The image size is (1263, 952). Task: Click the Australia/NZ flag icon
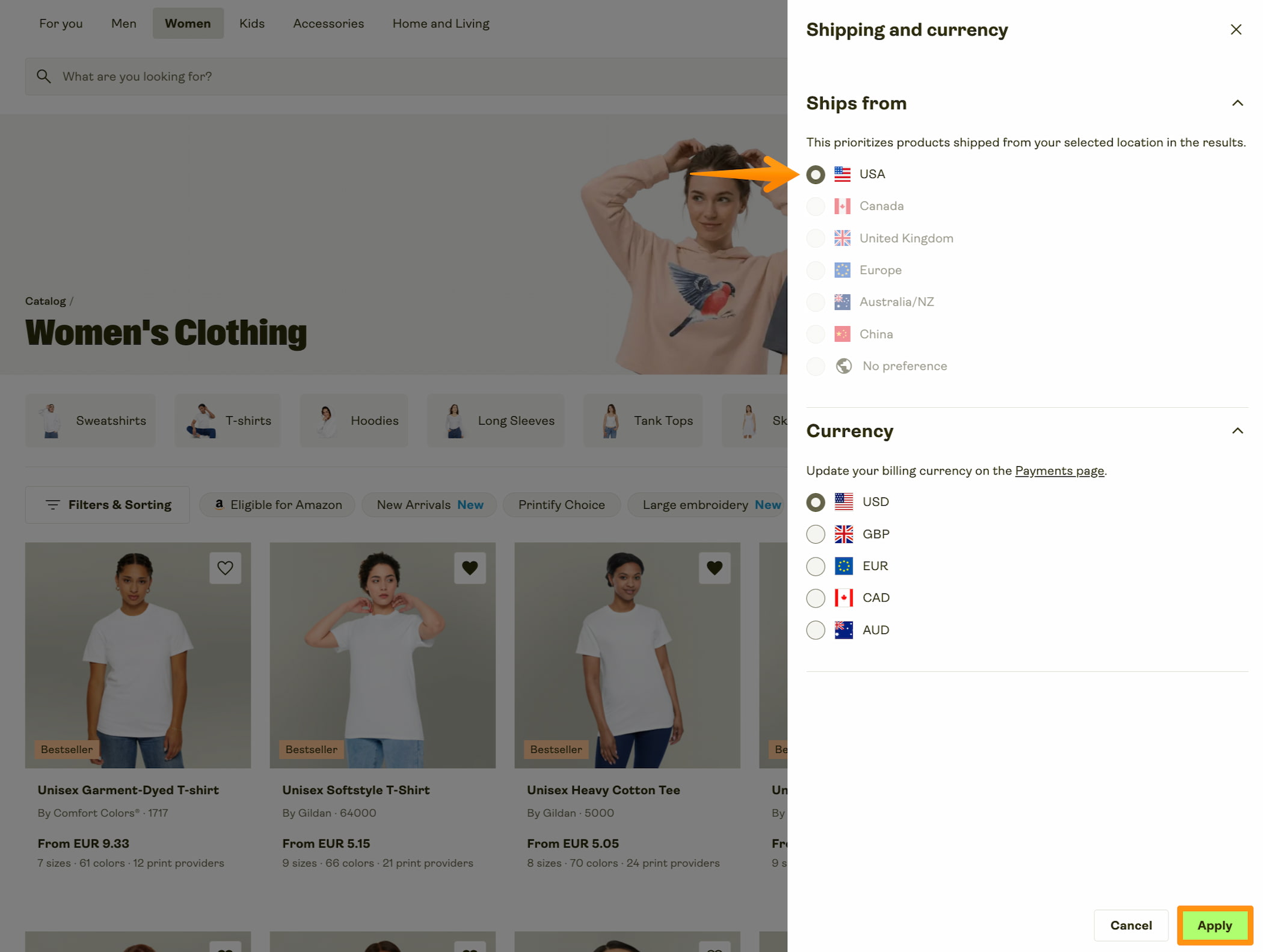point(842,302)
